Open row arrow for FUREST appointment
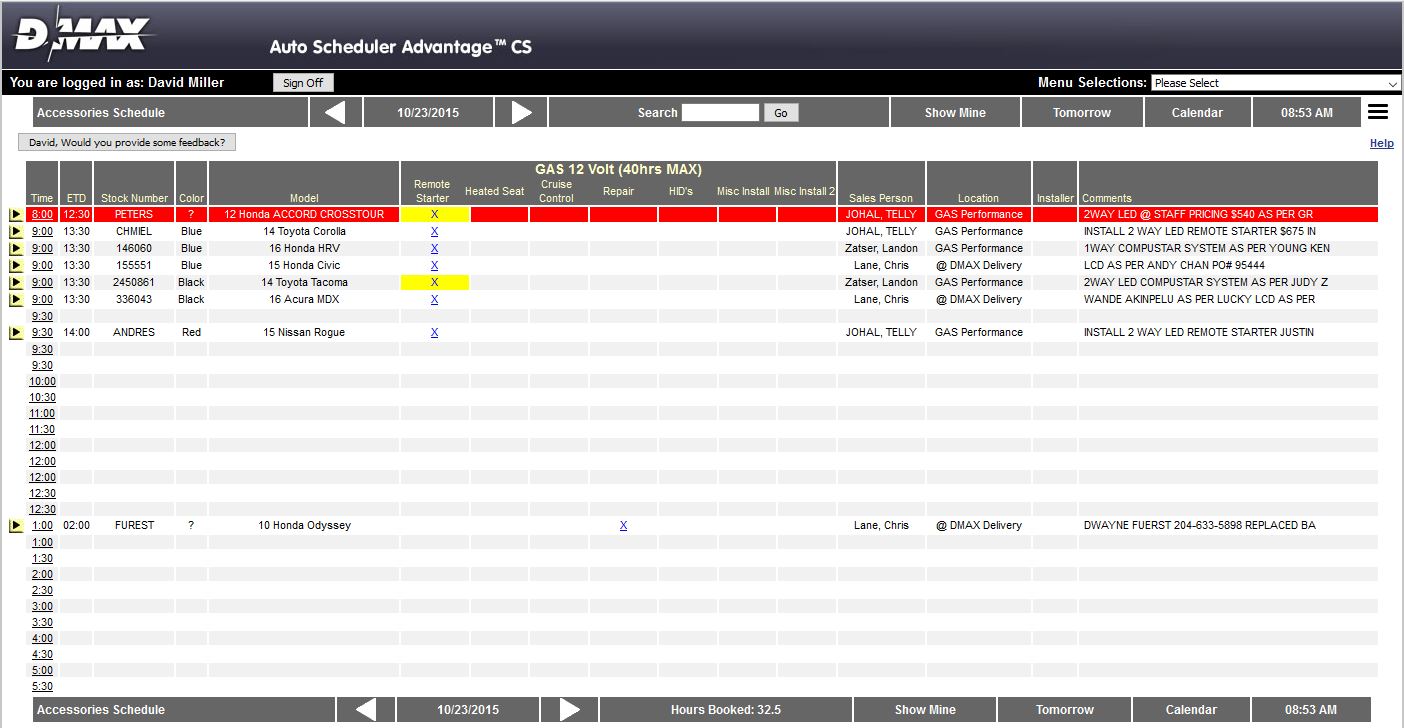1404x728 pixels. click(x=16, y=525)
